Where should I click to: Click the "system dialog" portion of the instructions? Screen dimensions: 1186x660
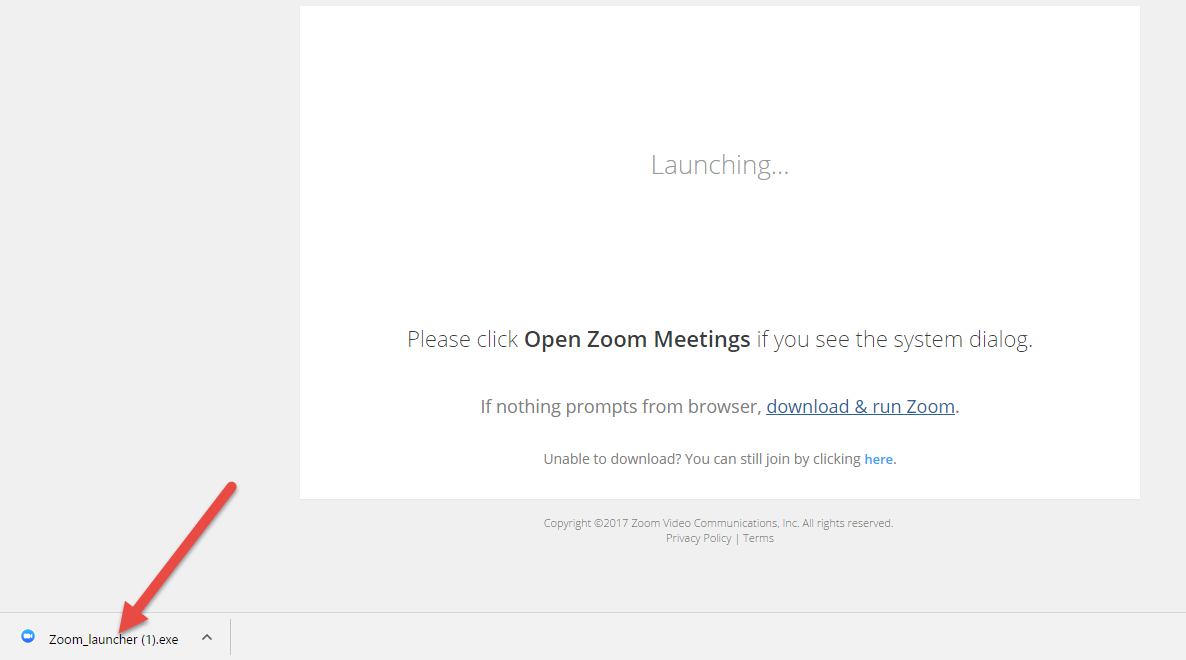click(x=977, y=339)
